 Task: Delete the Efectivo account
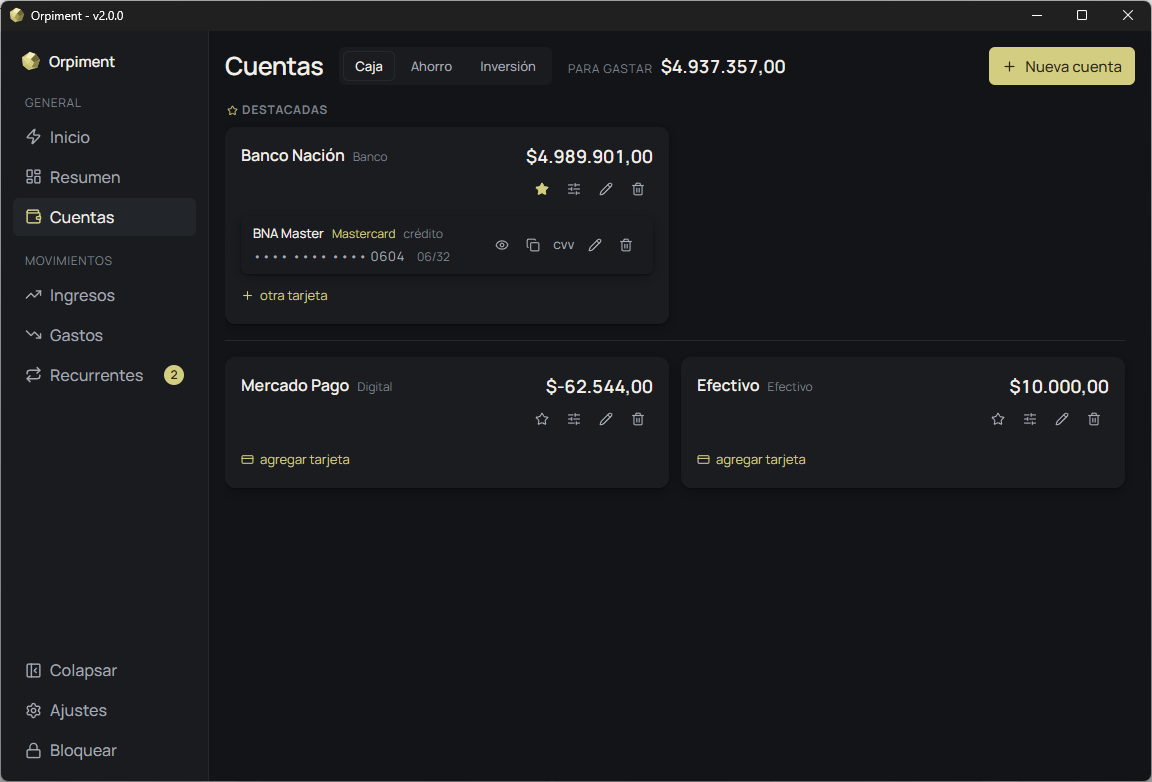click(1094, 419)
